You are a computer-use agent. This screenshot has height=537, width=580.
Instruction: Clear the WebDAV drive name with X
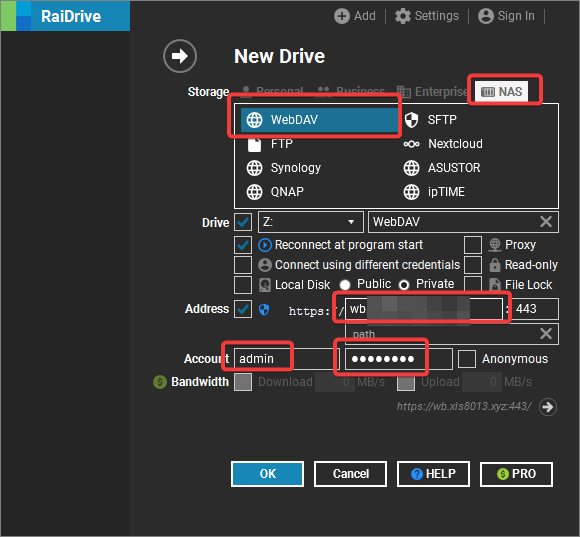click(x=546, y=222)
